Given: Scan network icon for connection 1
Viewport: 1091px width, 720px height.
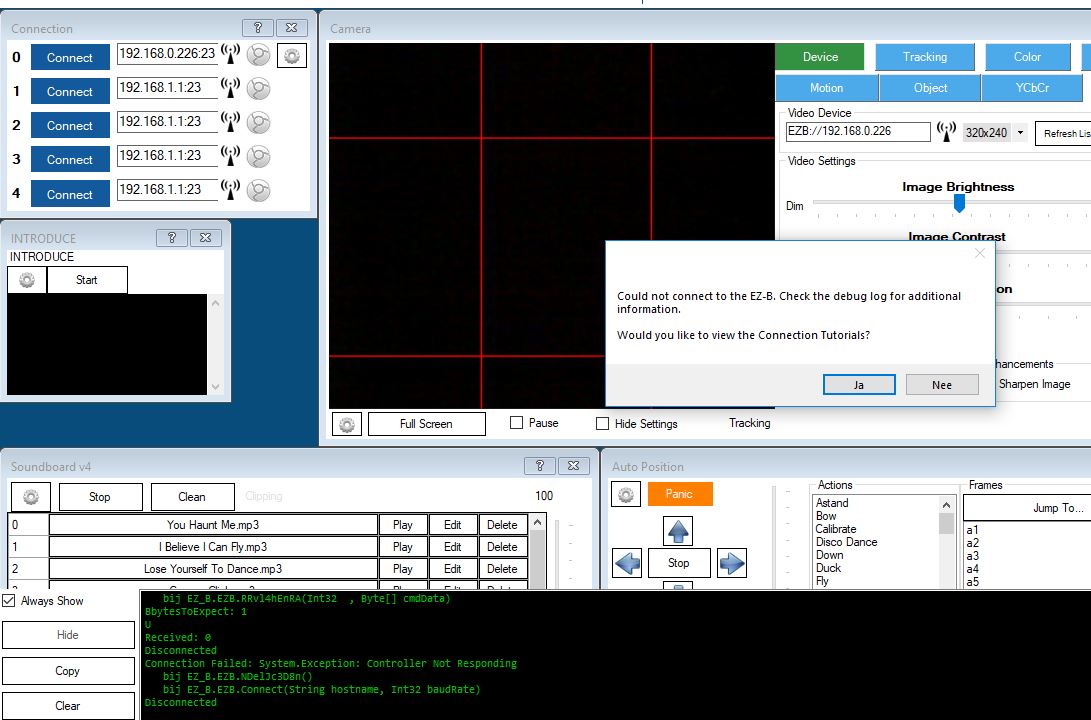Looking at the screenshot, I should pos(230,88).
